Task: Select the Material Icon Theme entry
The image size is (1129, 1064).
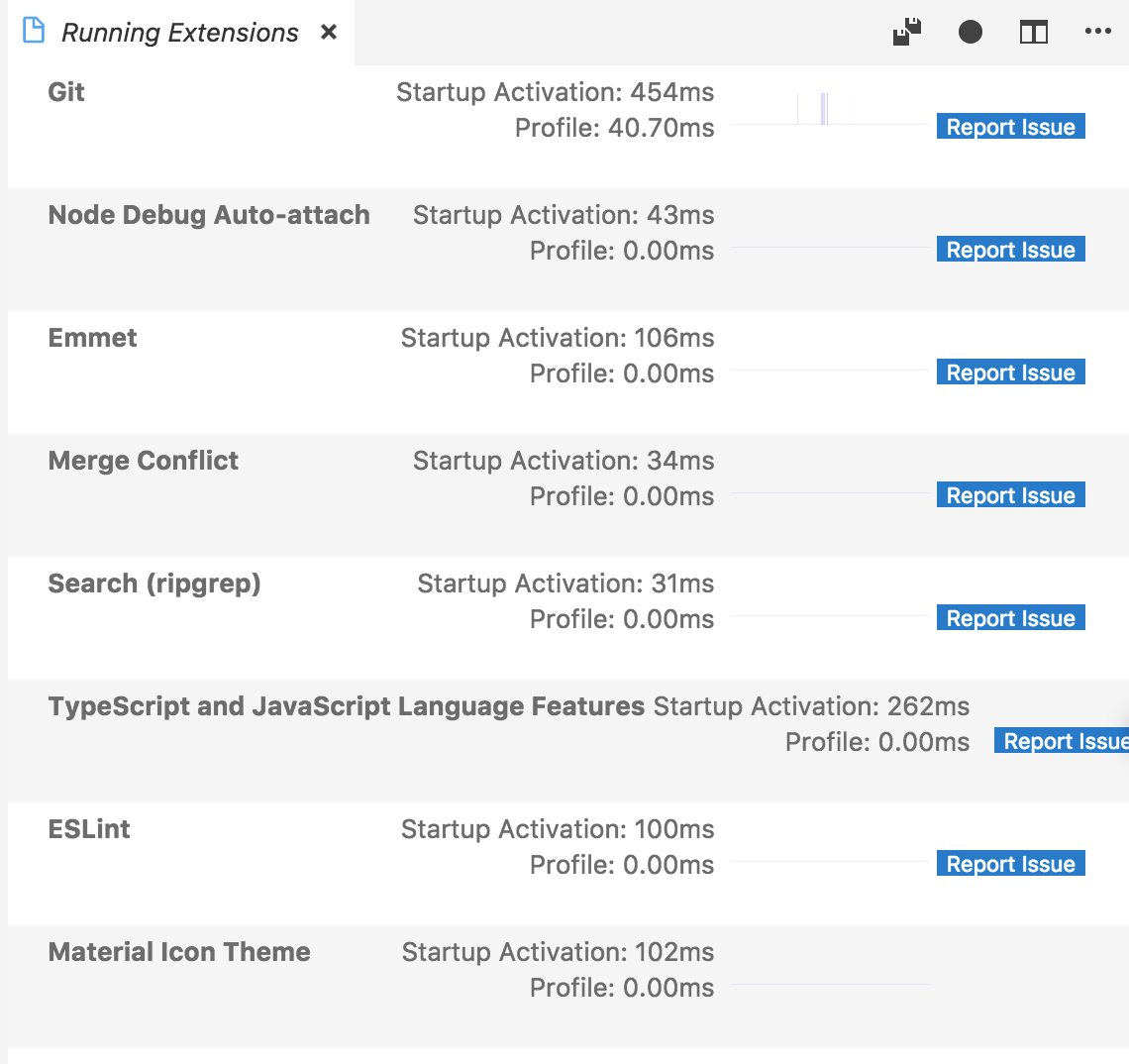Action: click(179, 952)
